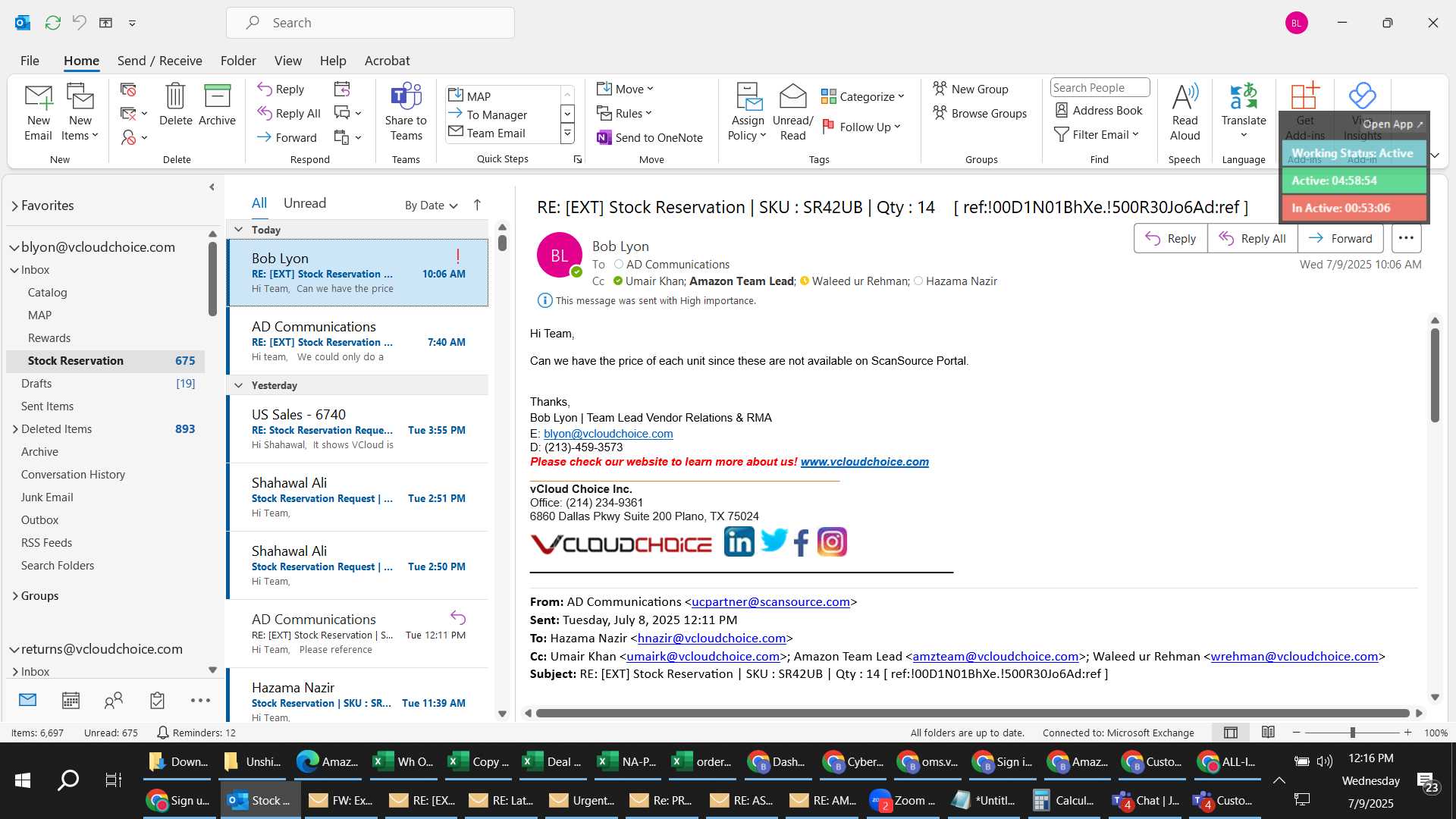The width and height of the screenshot is (1456, 819).
Task: Open Address Book from ribbon
Action: [1099, 110]
